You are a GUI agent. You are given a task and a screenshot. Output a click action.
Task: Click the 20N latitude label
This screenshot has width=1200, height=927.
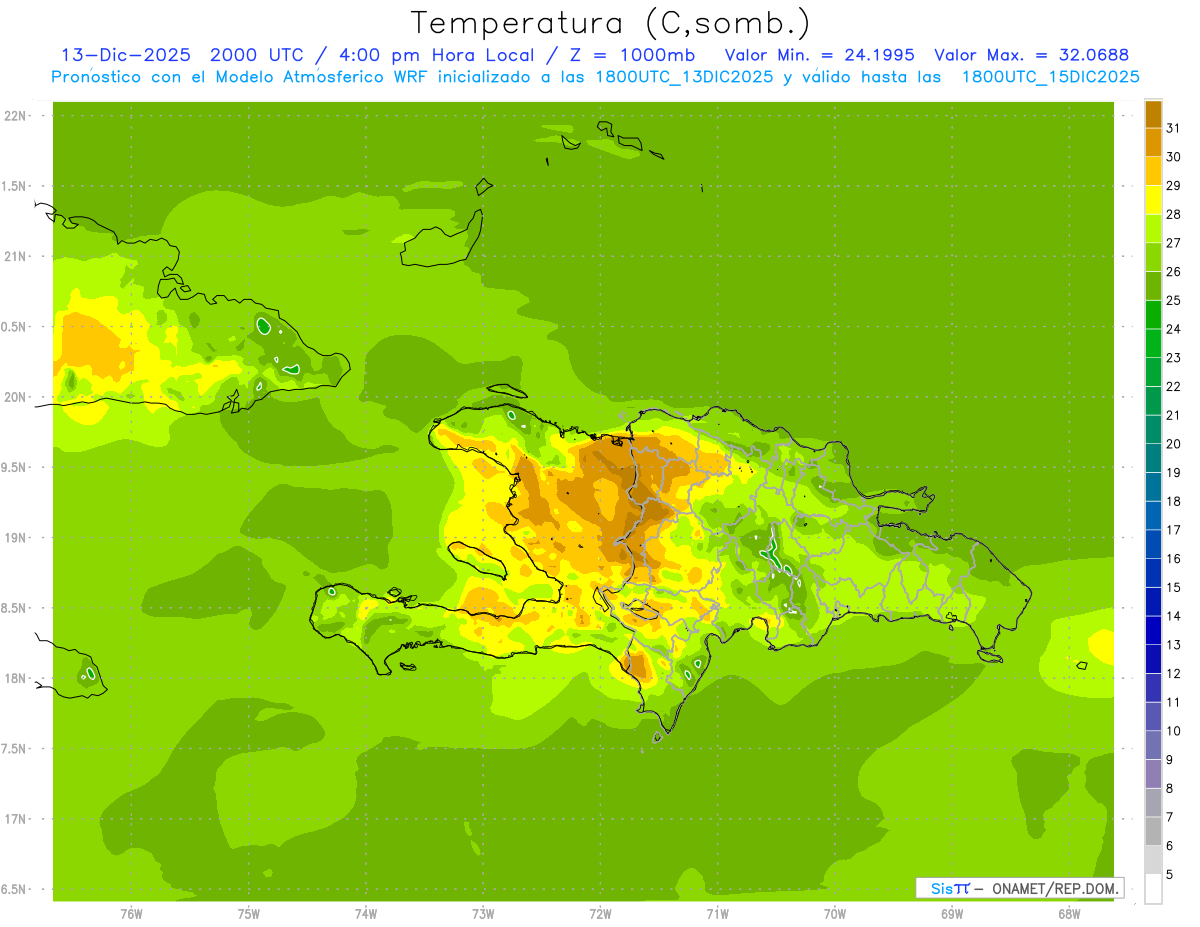point(17,397)
